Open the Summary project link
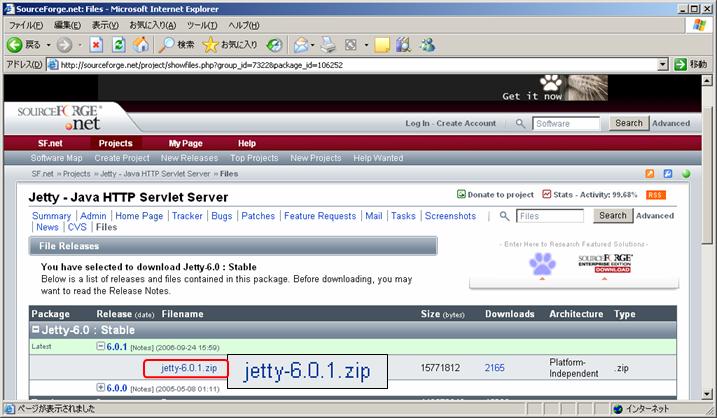Viewport: 717px width, 418px height. click(51, 216)
